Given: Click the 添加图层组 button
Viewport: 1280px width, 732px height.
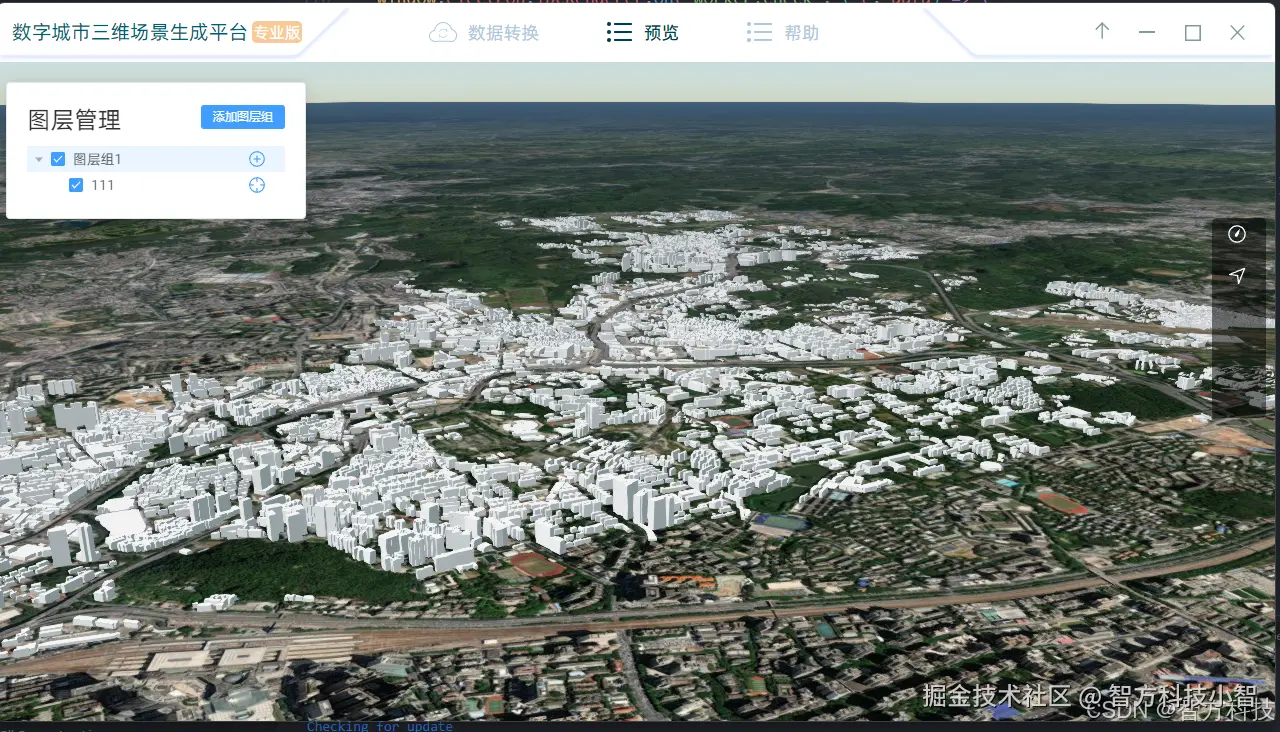Looking at the screenshot, I should pos(243,117).
